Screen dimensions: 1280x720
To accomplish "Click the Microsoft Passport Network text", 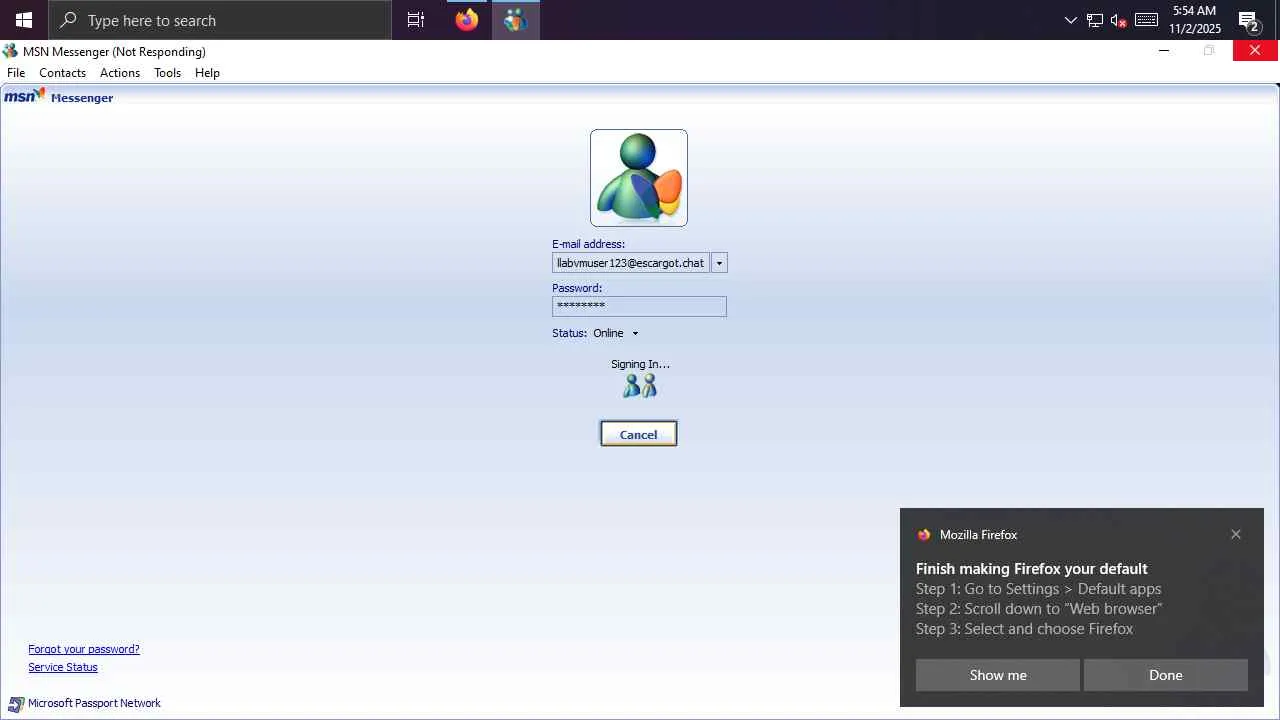I will (x=94, y=704).
